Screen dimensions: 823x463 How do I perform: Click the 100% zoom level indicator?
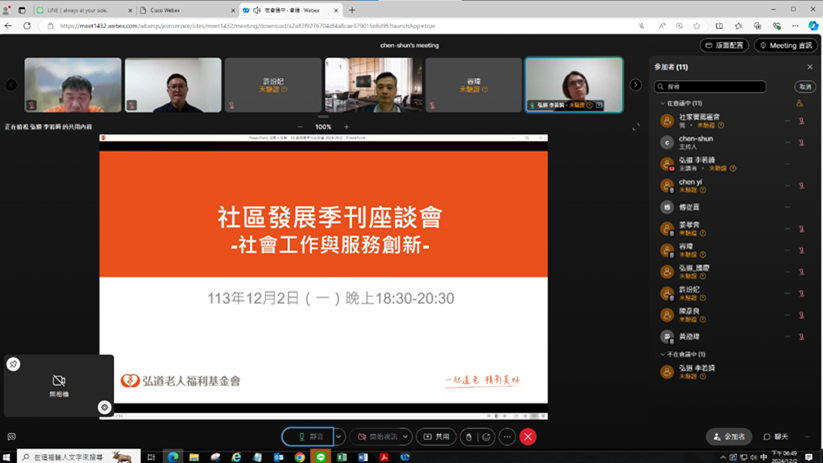[x=323, y=127]
